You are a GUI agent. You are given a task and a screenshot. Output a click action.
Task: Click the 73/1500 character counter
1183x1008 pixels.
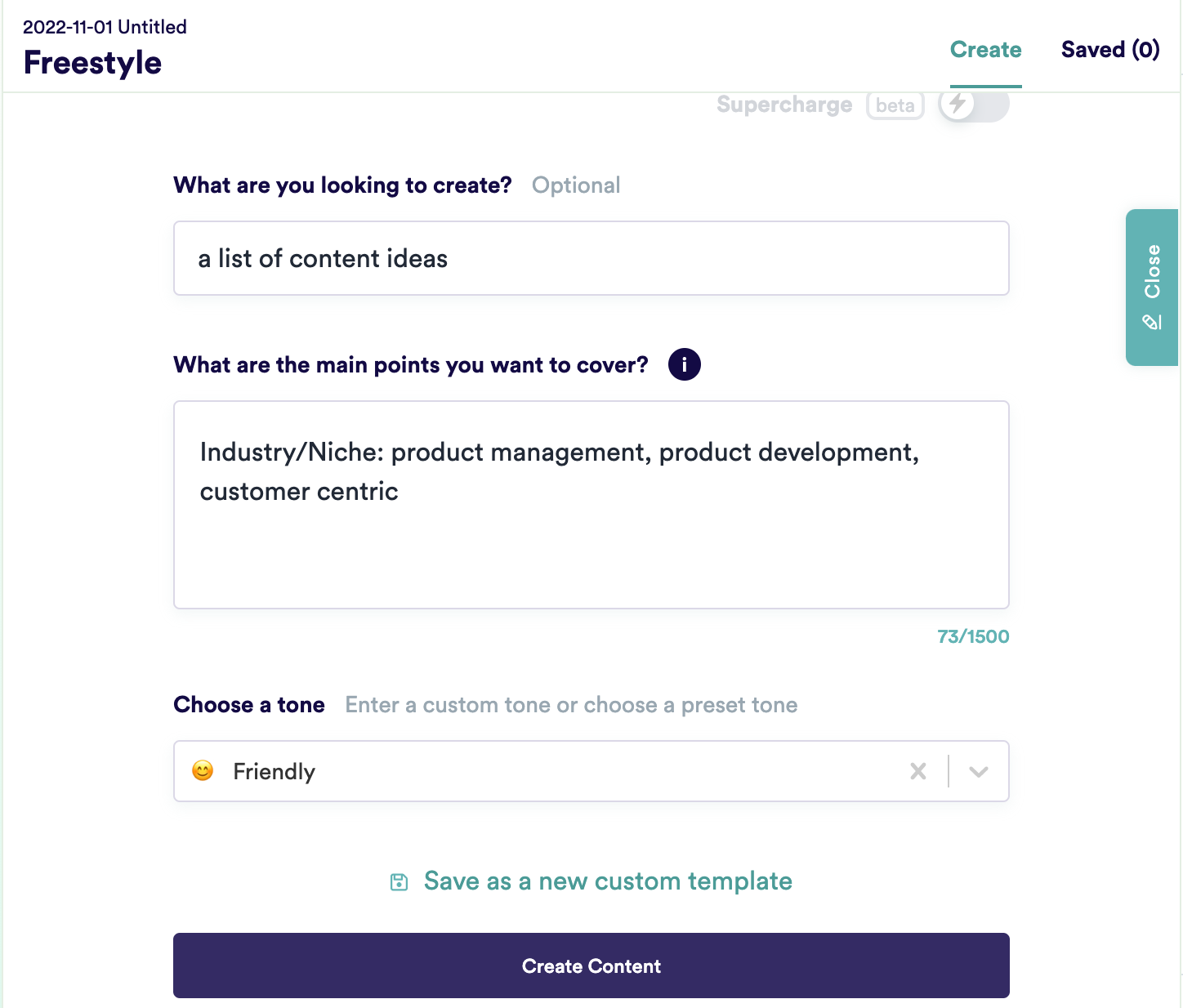click(x=972, y=636)
